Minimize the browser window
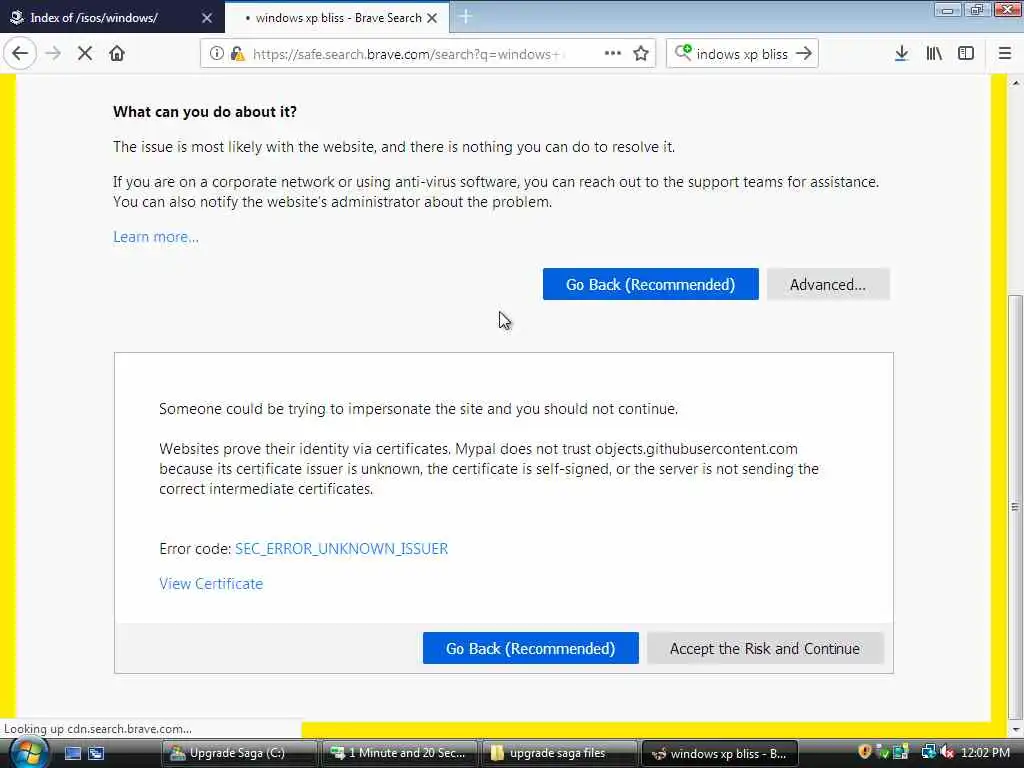 tap(947, 10)
